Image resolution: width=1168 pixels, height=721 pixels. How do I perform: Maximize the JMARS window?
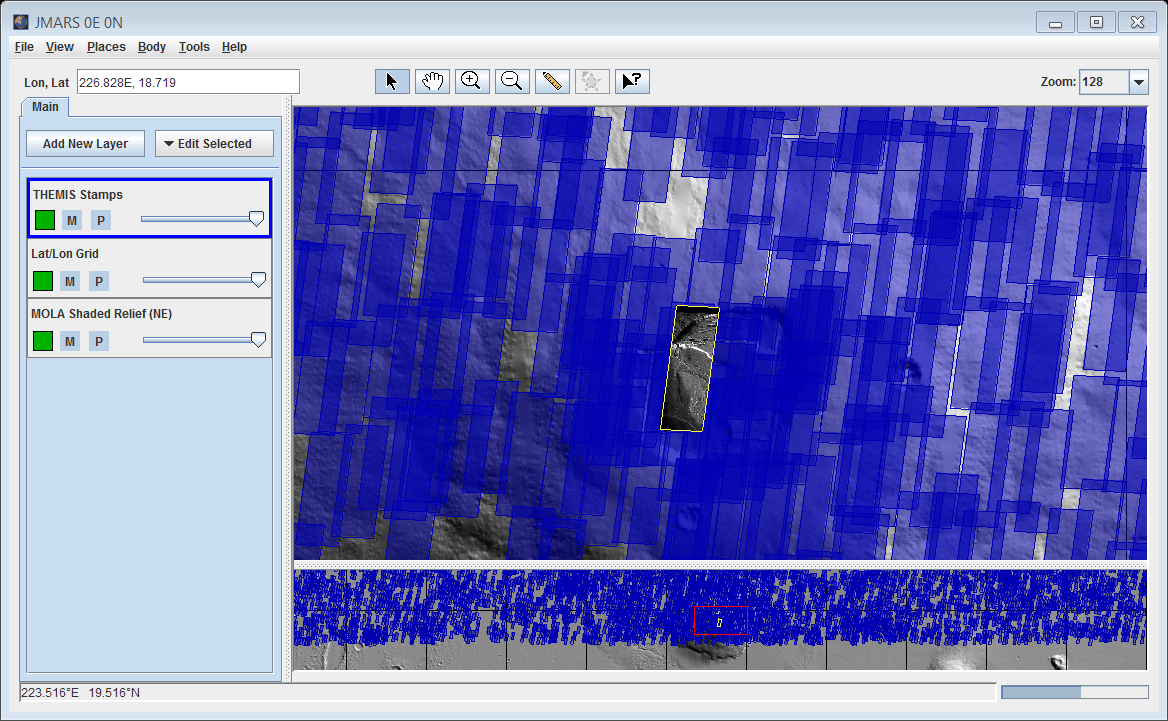click(x=1096, y=22)
